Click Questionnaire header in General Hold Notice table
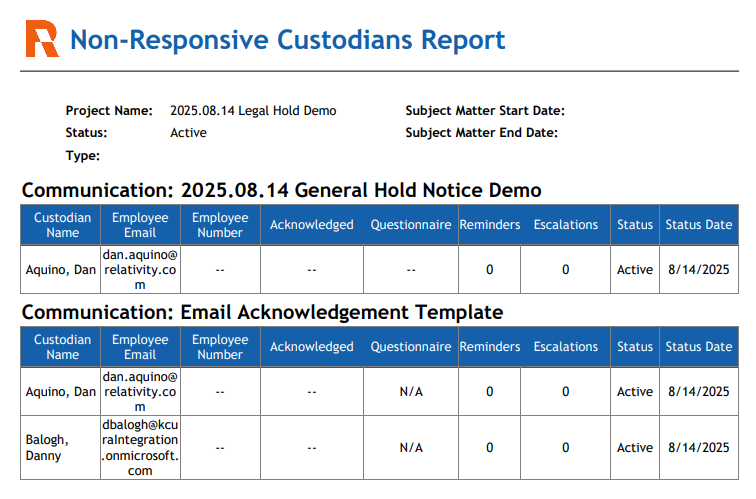The width and height of the screenshot is (756, 499). pyautogui.click(x=411, y=225)
